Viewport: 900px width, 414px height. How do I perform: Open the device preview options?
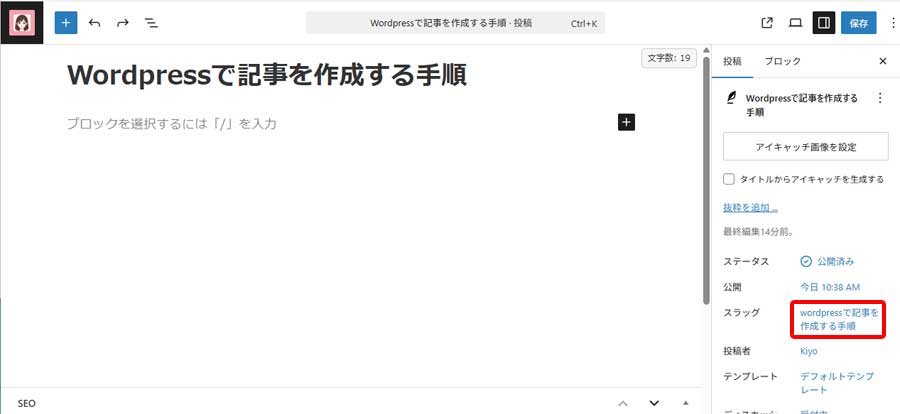795,23
